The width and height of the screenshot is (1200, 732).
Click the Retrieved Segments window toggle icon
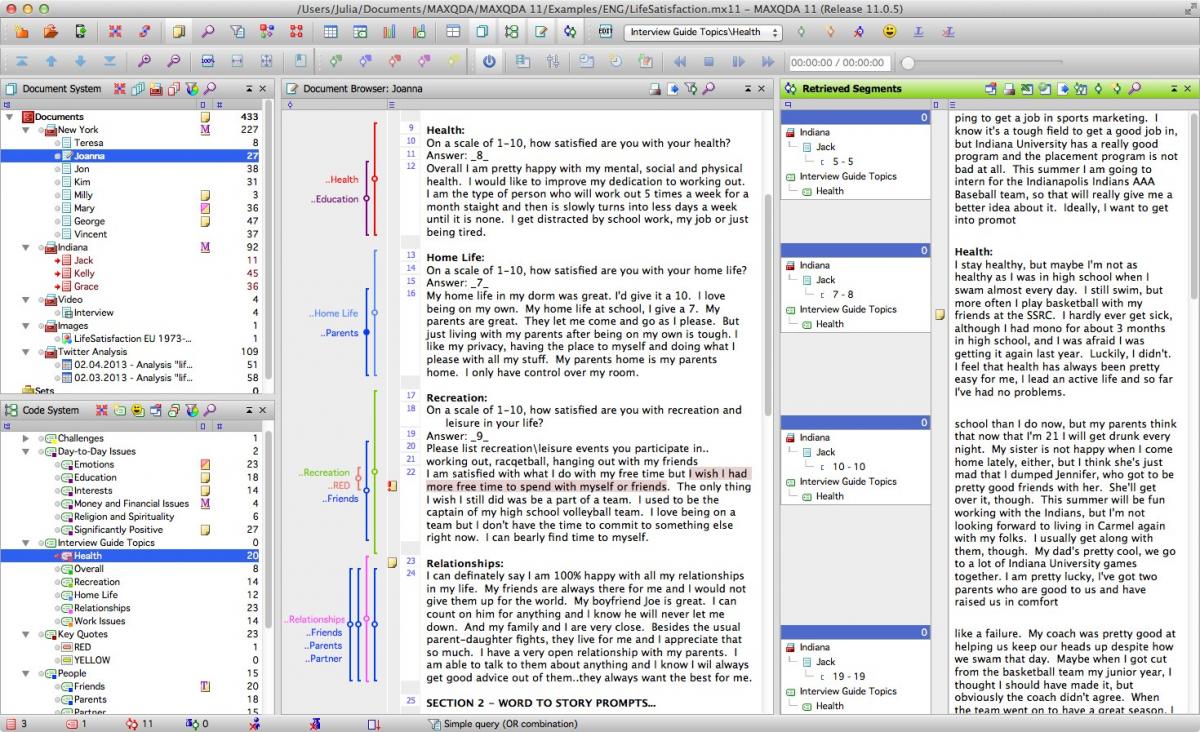tap(569, 31)
